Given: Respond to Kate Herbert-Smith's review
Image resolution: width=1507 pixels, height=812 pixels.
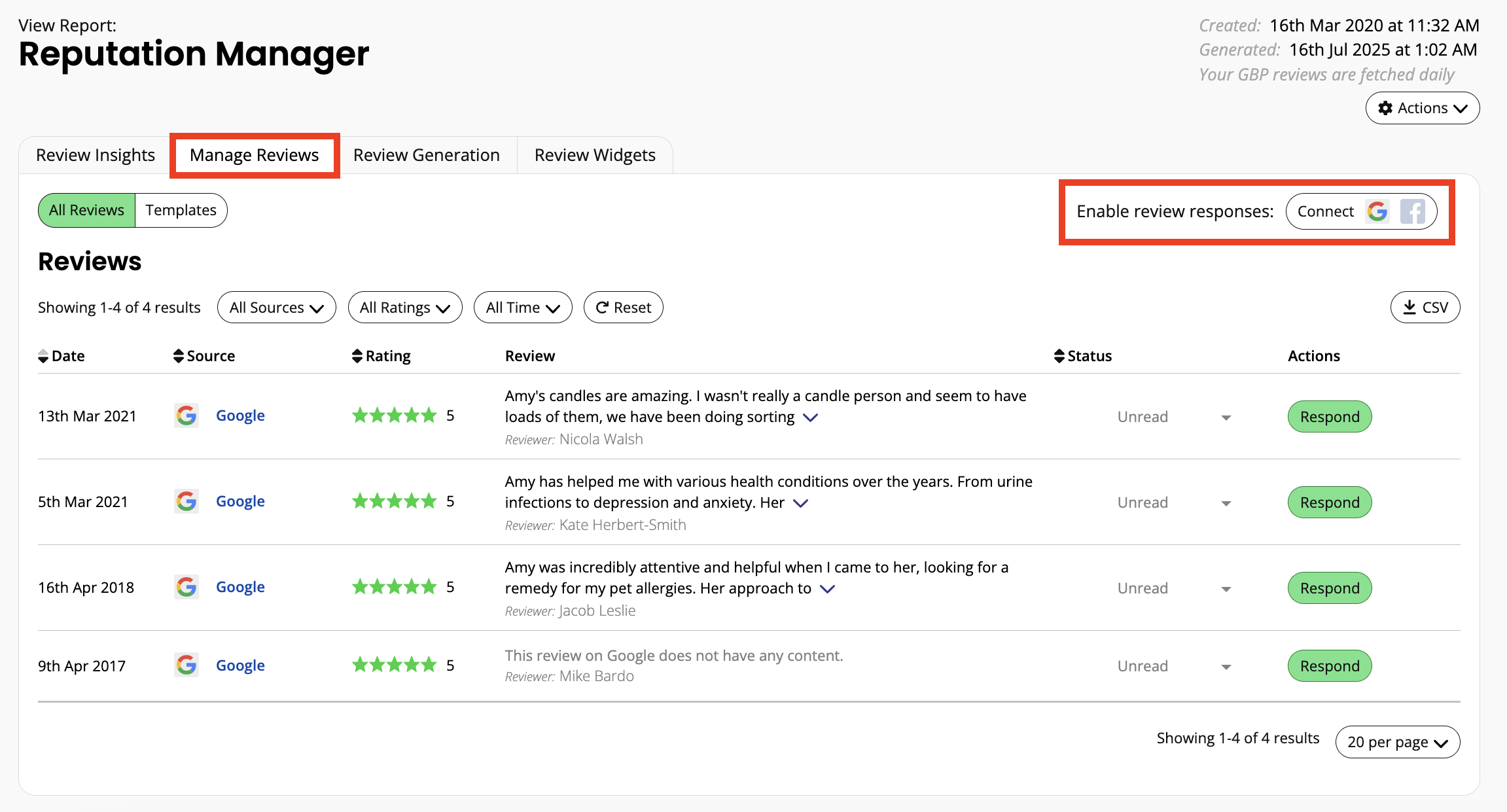Looking at the screenshot, I should (x=1329, y=503).
